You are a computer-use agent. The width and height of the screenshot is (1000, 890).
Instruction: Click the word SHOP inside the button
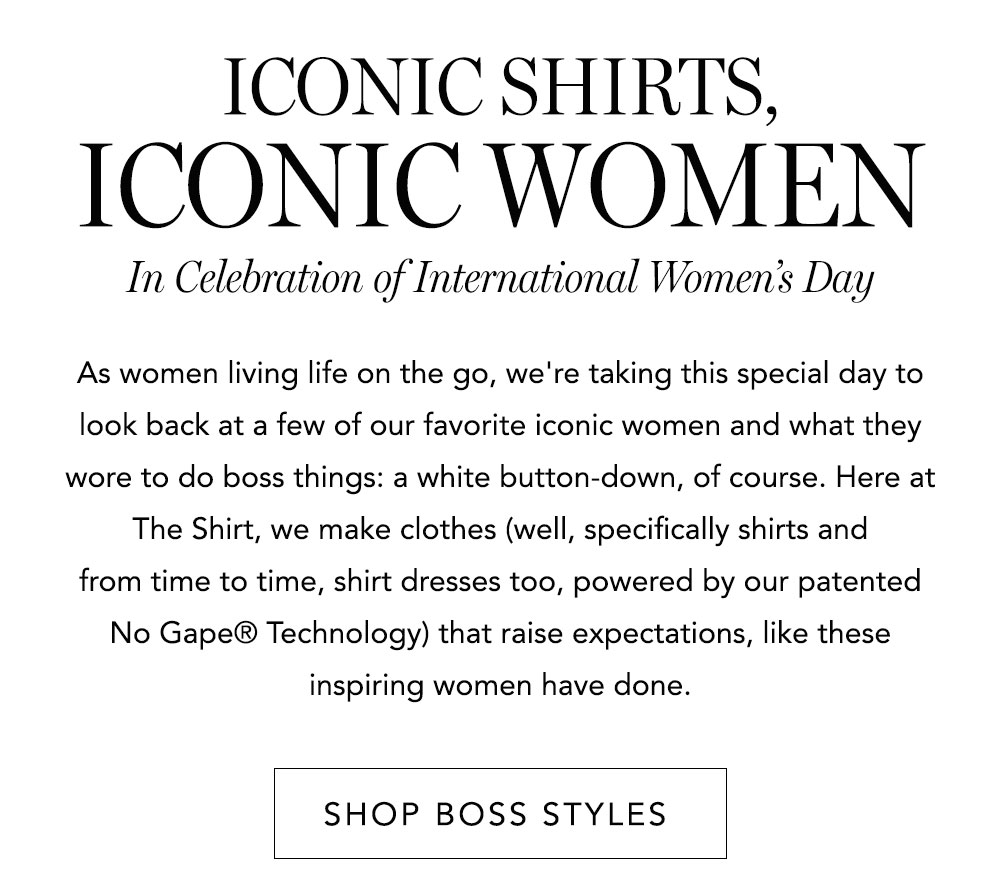[x=372, y=814]
